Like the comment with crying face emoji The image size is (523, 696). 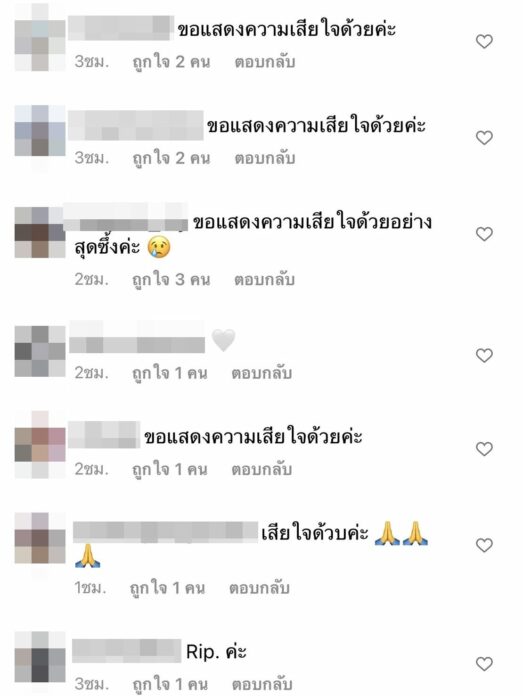point(484,234)
